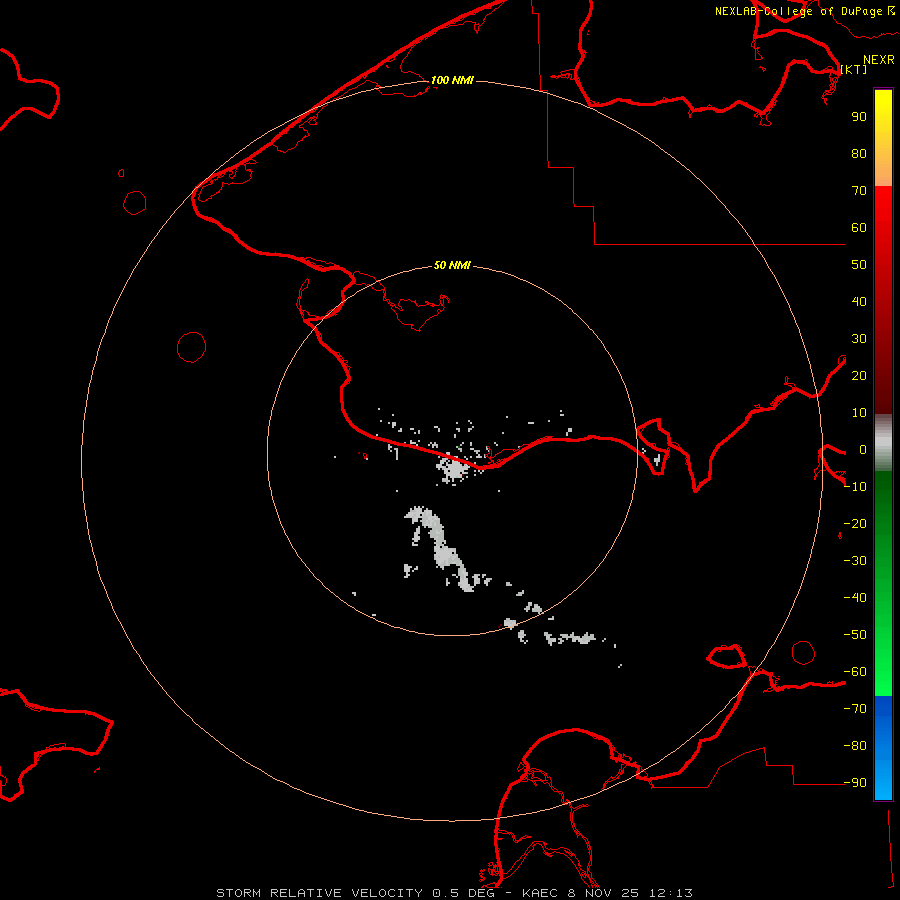900x900 pixels.
Task: Click the -30 value on velocity scale
Action: coord(855,561)
